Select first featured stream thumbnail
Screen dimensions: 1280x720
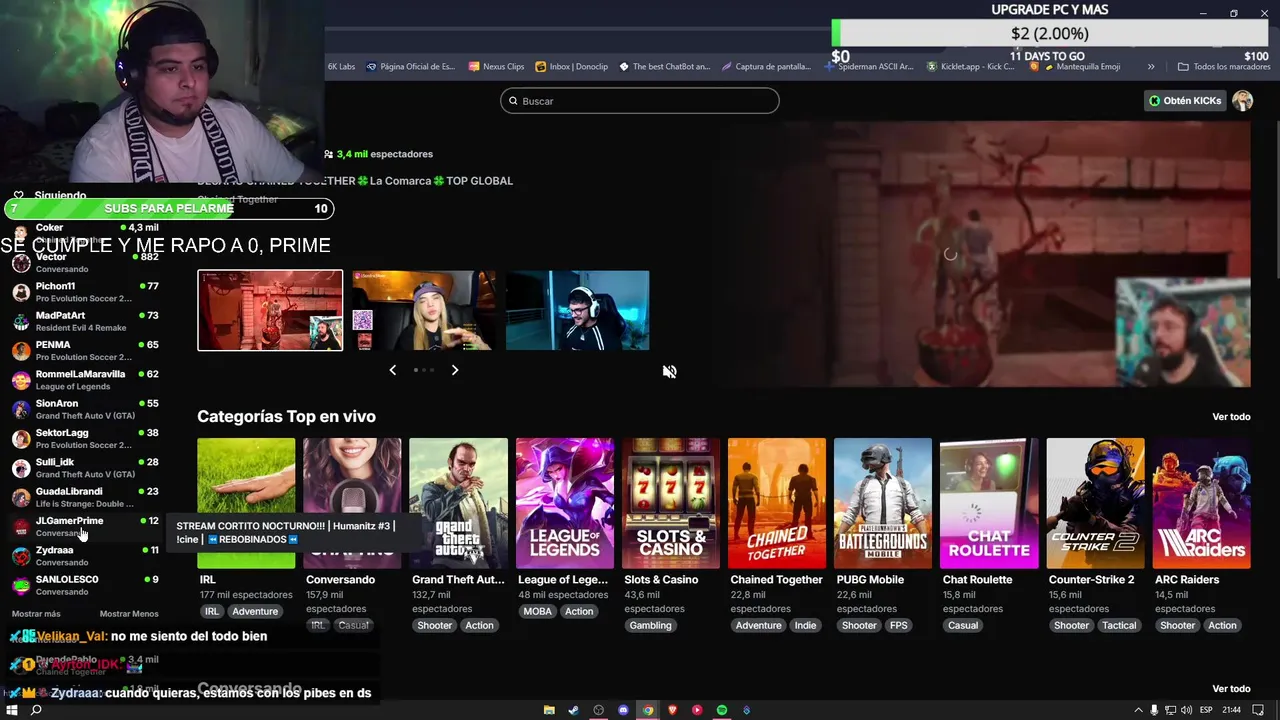tap(270, 311)
